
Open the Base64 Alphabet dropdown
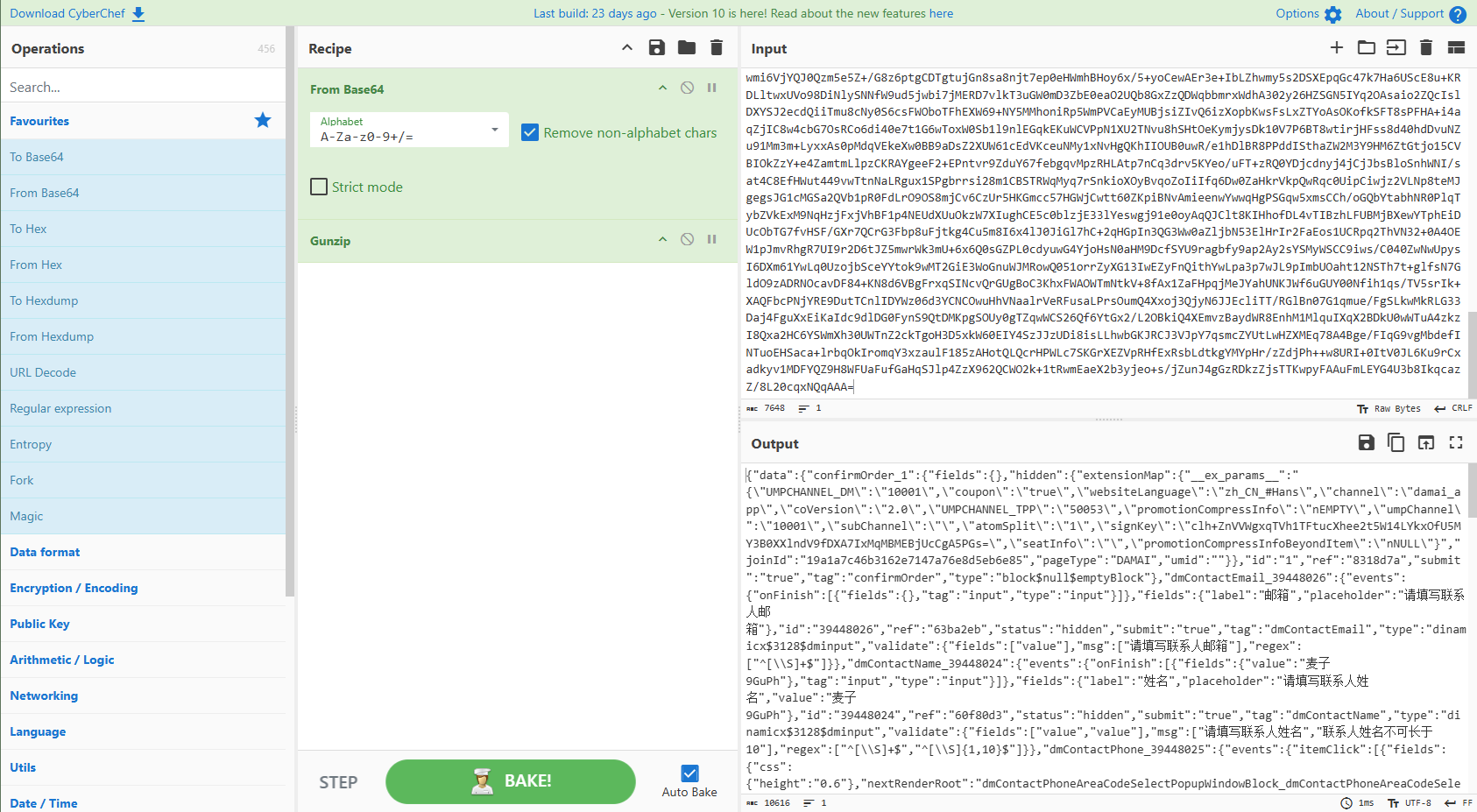[x=409, y=130]
